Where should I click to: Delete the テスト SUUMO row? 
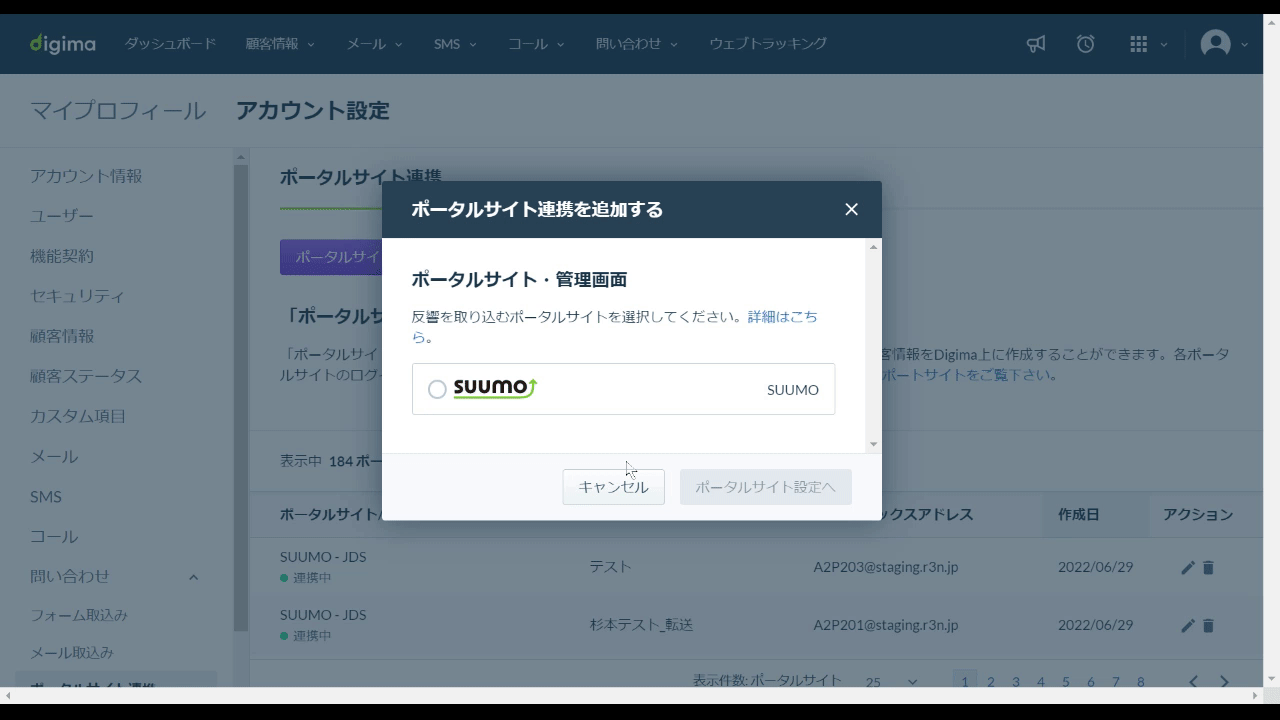1208,567
